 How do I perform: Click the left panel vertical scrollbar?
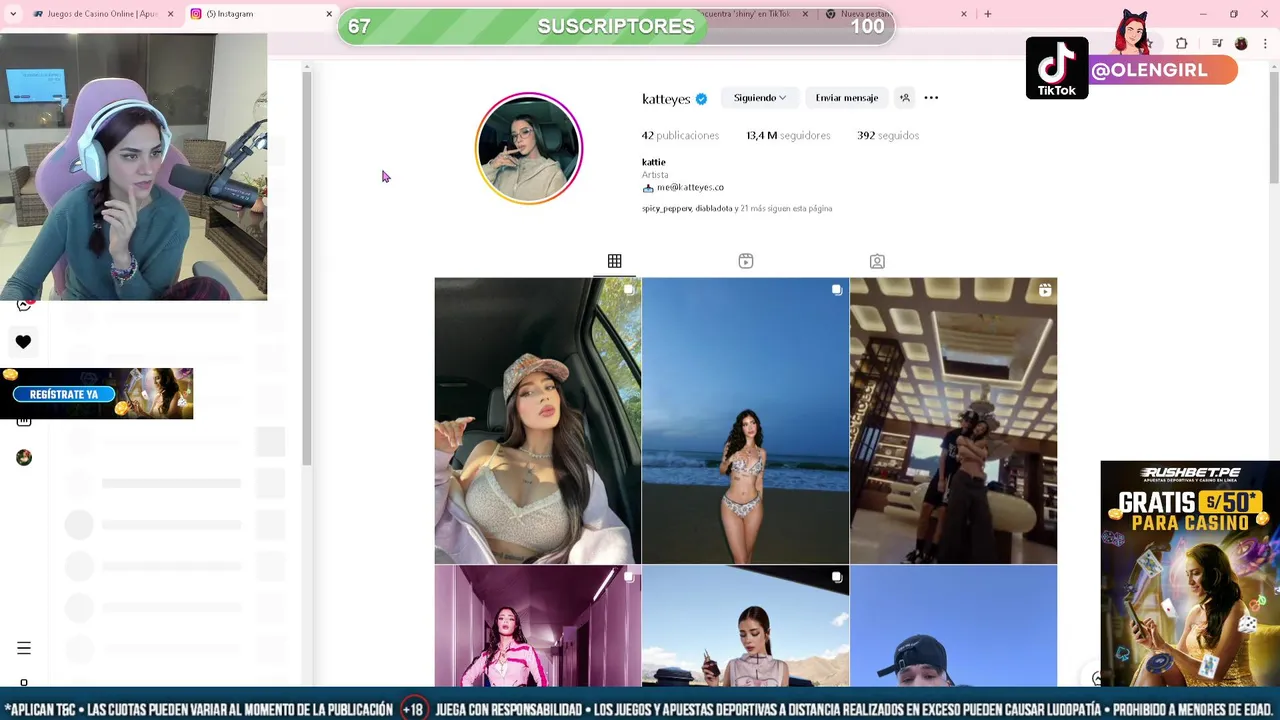coord(307,270)
